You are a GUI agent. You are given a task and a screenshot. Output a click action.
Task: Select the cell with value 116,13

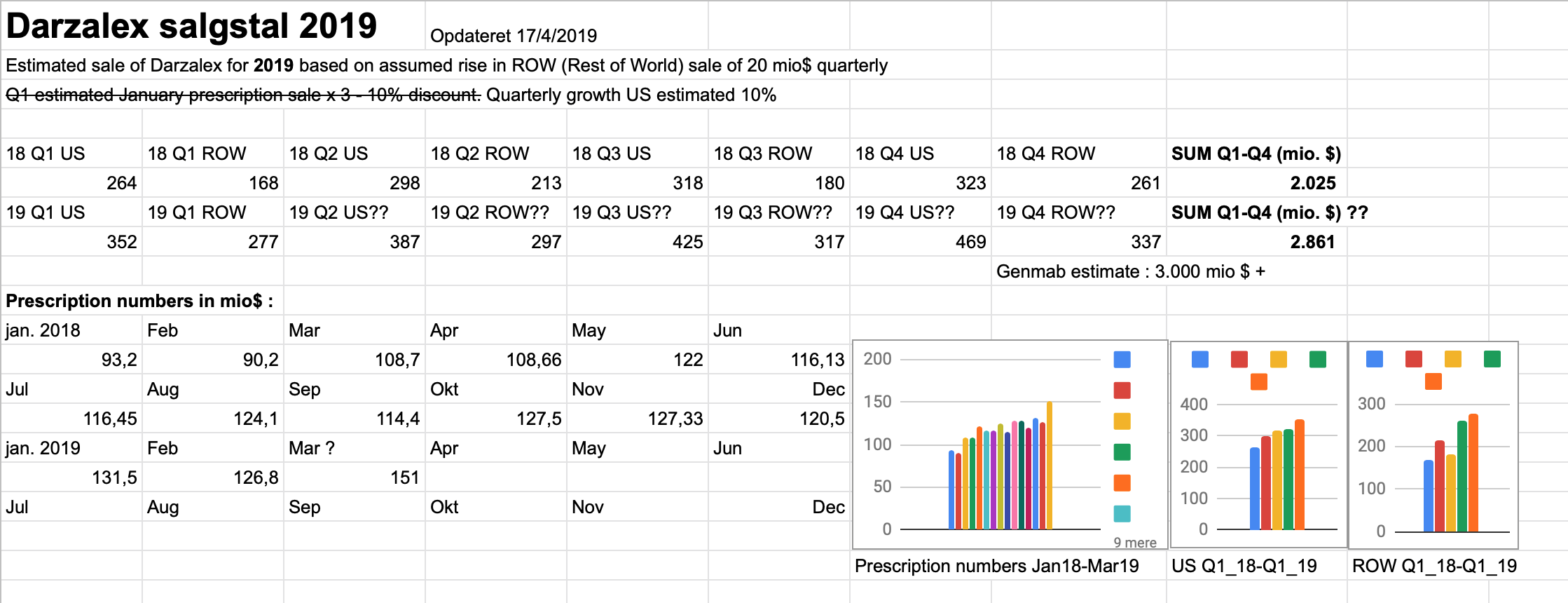780,360
